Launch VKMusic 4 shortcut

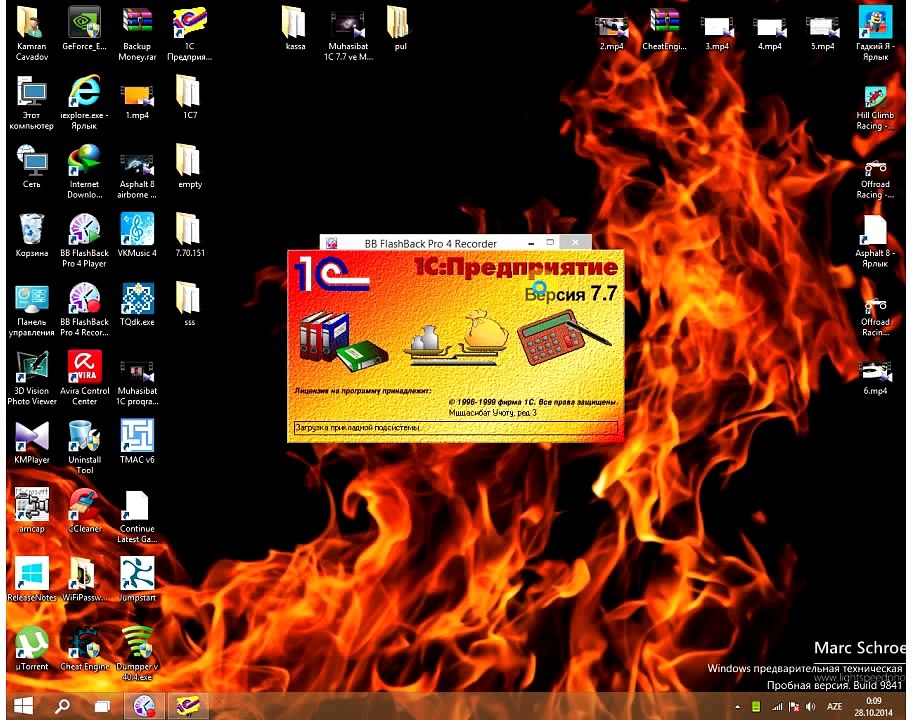[x=137, y=235]
